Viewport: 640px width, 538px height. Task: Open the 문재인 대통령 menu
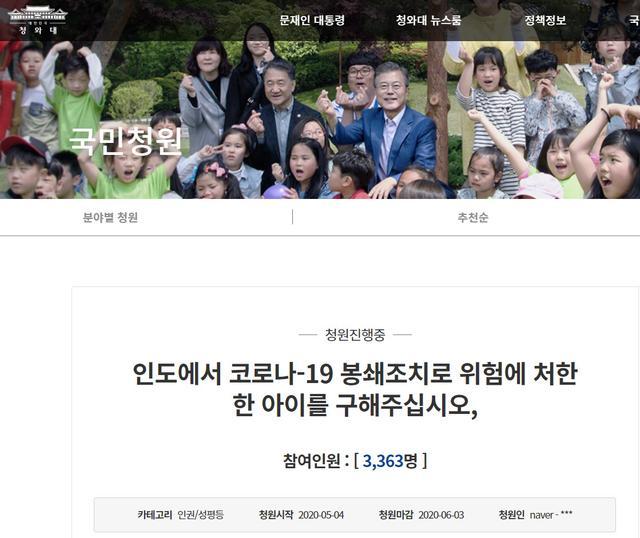point(312,20)
